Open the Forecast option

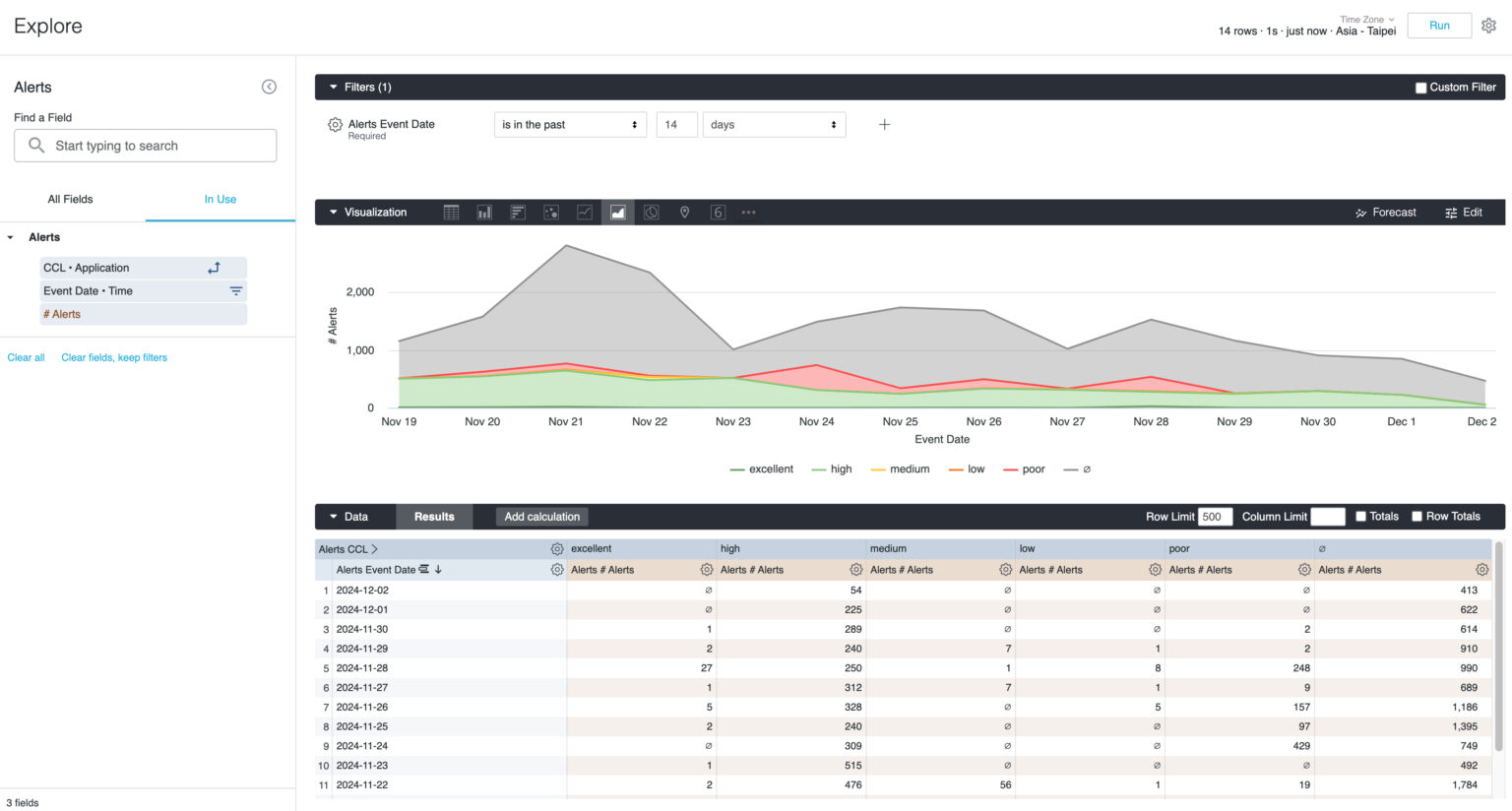[1385, 213]
